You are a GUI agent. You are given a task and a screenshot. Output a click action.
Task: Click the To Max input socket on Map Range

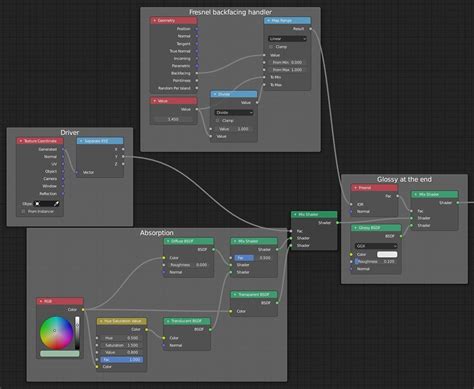(x=264, y=85)
